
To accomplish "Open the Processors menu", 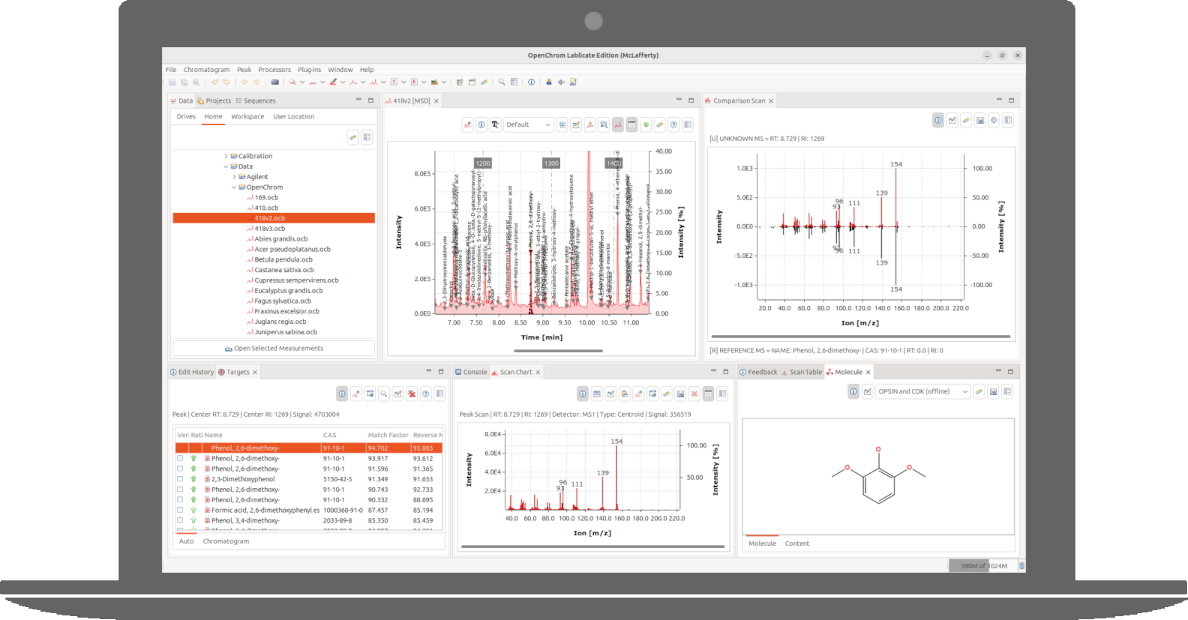I will coord(274,69).
